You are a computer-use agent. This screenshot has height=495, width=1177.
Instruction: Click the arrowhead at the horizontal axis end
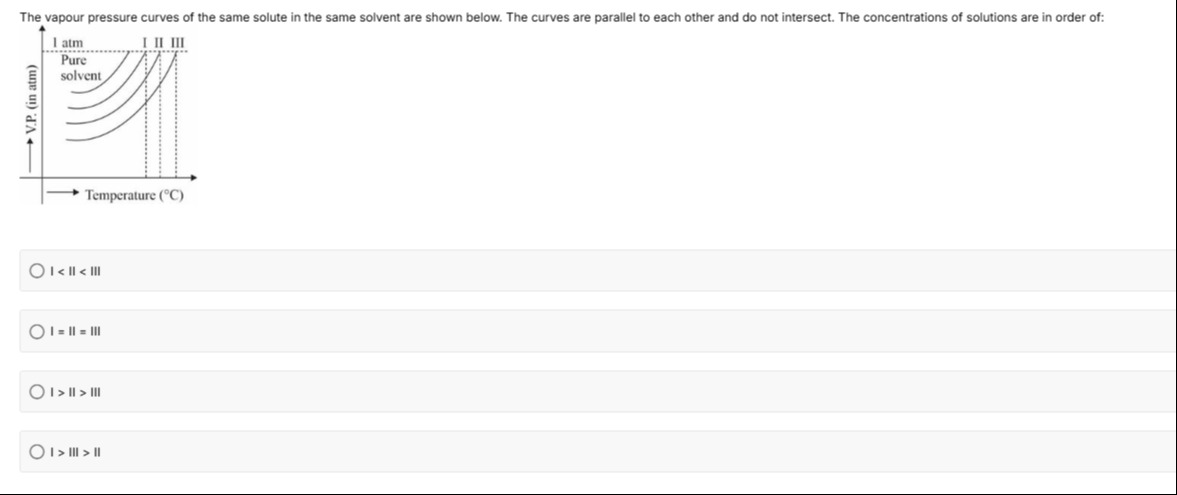[x=194, y=177]
